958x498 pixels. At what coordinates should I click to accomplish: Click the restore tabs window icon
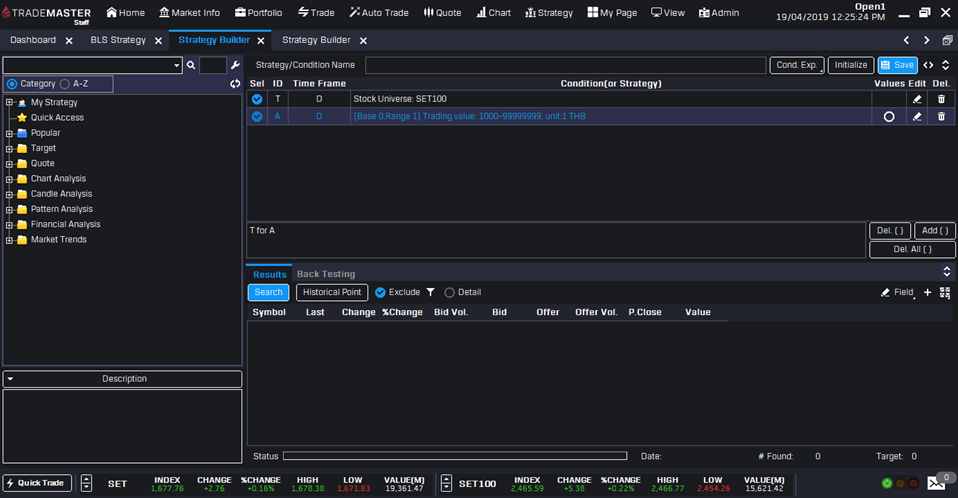[947, 40]
